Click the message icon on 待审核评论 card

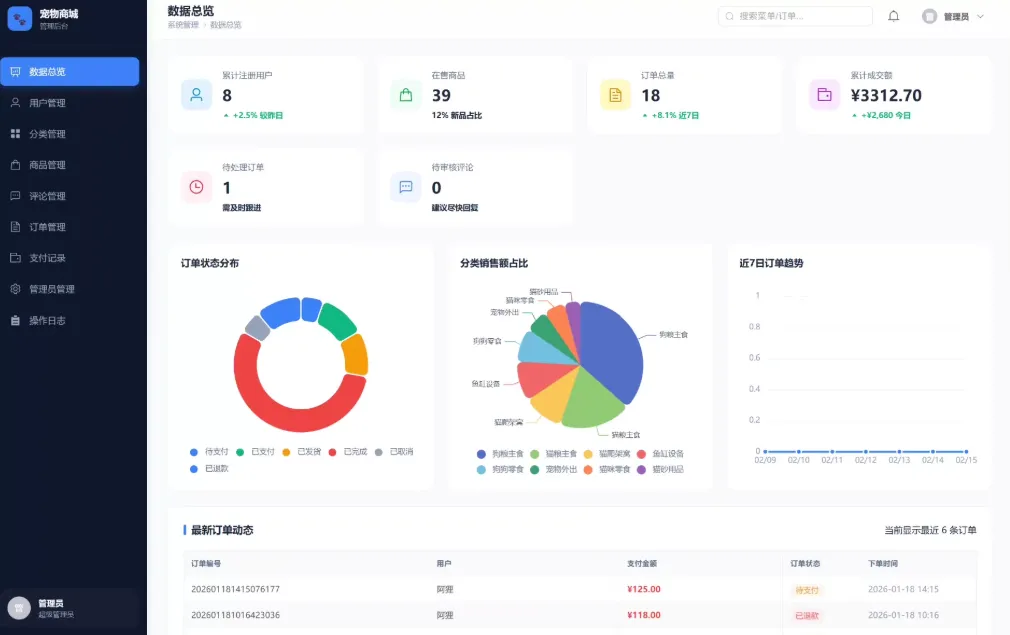pos(406,187)
